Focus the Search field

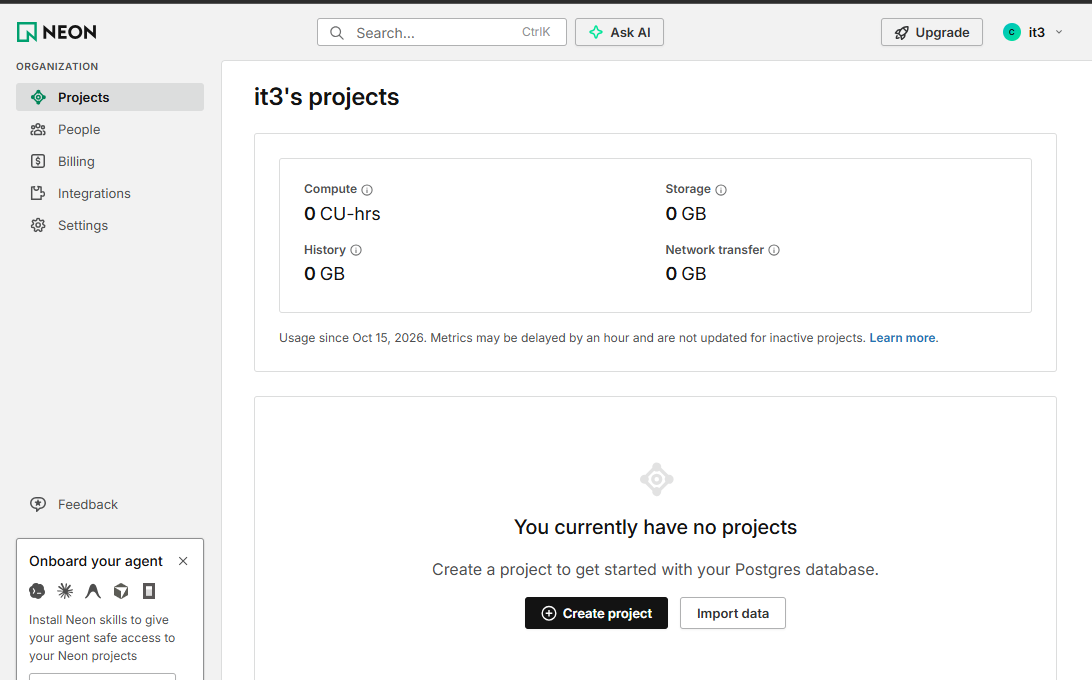pos(442,32)
